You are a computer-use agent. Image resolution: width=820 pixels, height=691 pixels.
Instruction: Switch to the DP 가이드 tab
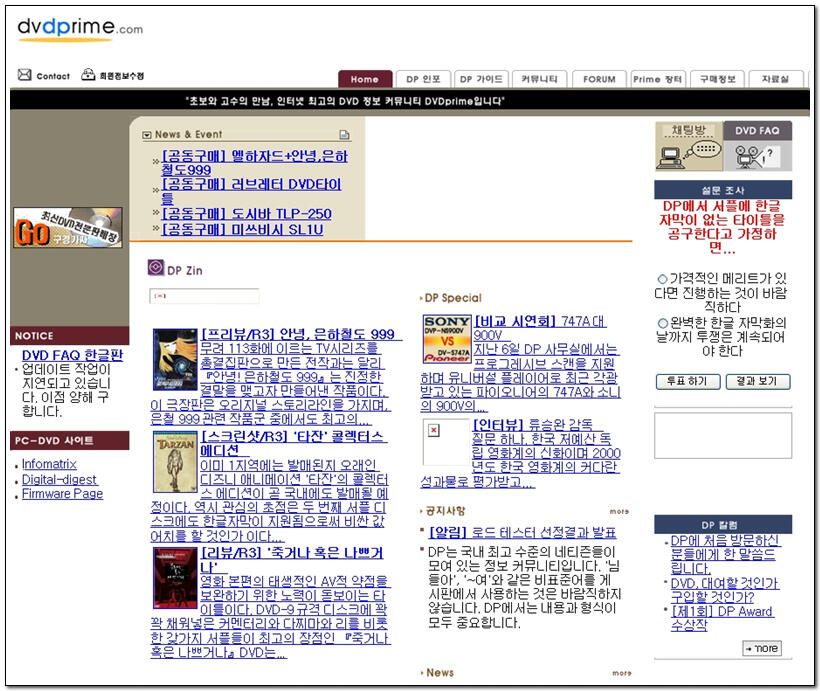pos(481,79)
